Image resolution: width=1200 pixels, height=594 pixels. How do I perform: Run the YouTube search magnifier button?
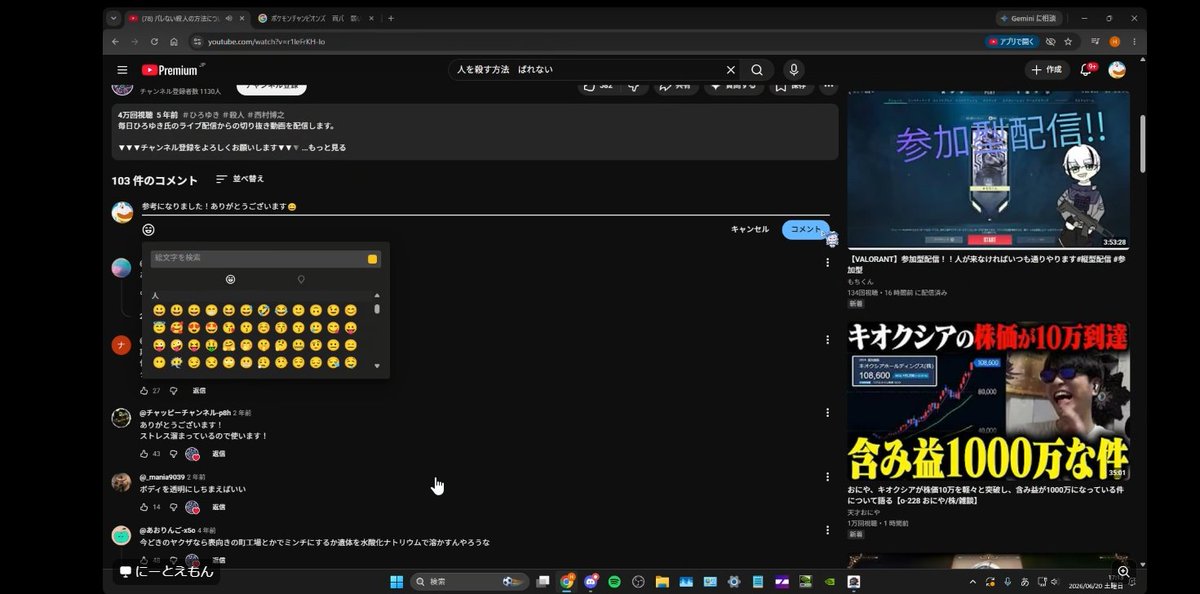(757, 70)
